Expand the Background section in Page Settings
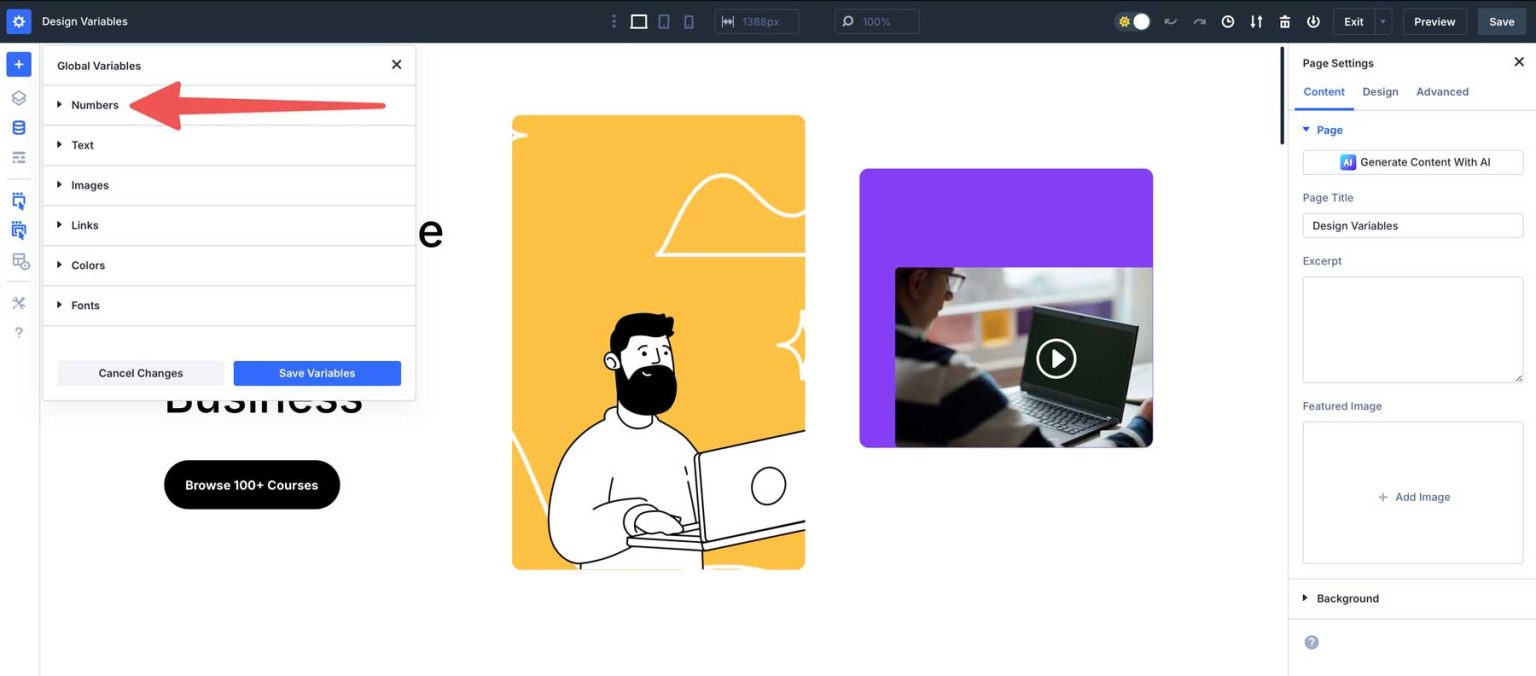 [1347, 598]
